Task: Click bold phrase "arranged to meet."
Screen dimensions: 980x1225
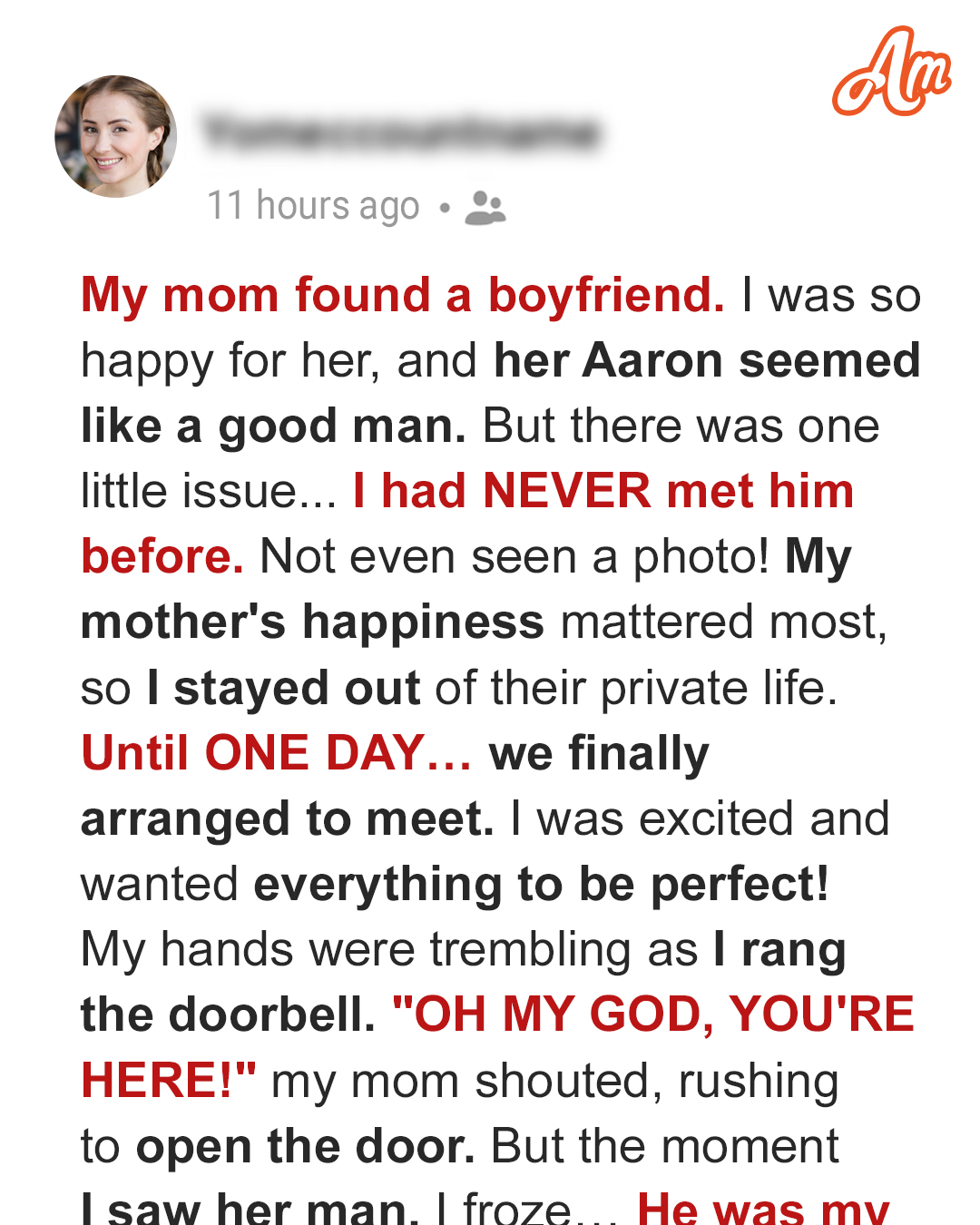Action: (x=287, y=818)
